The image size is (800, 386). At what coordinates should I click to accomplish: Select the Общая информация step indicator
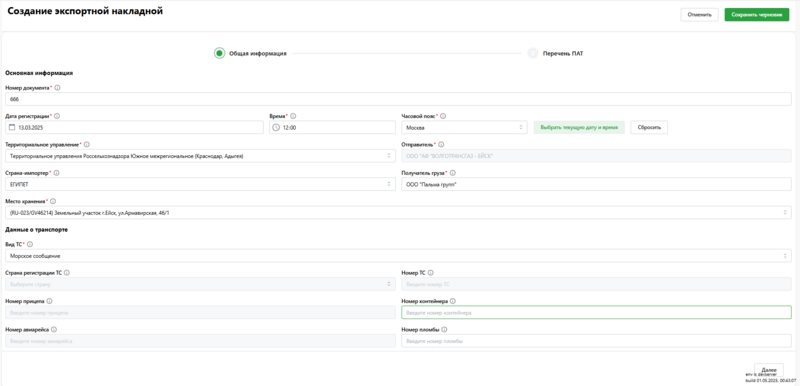tap(250, 53)
